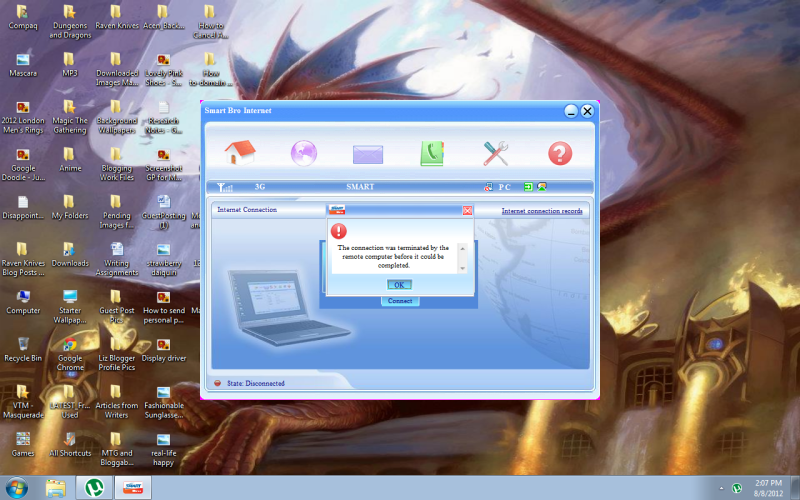Select the Google Chrome desktop shortcut
The image size is (800, 500).
pyautogui.click(x=70, y=354)
